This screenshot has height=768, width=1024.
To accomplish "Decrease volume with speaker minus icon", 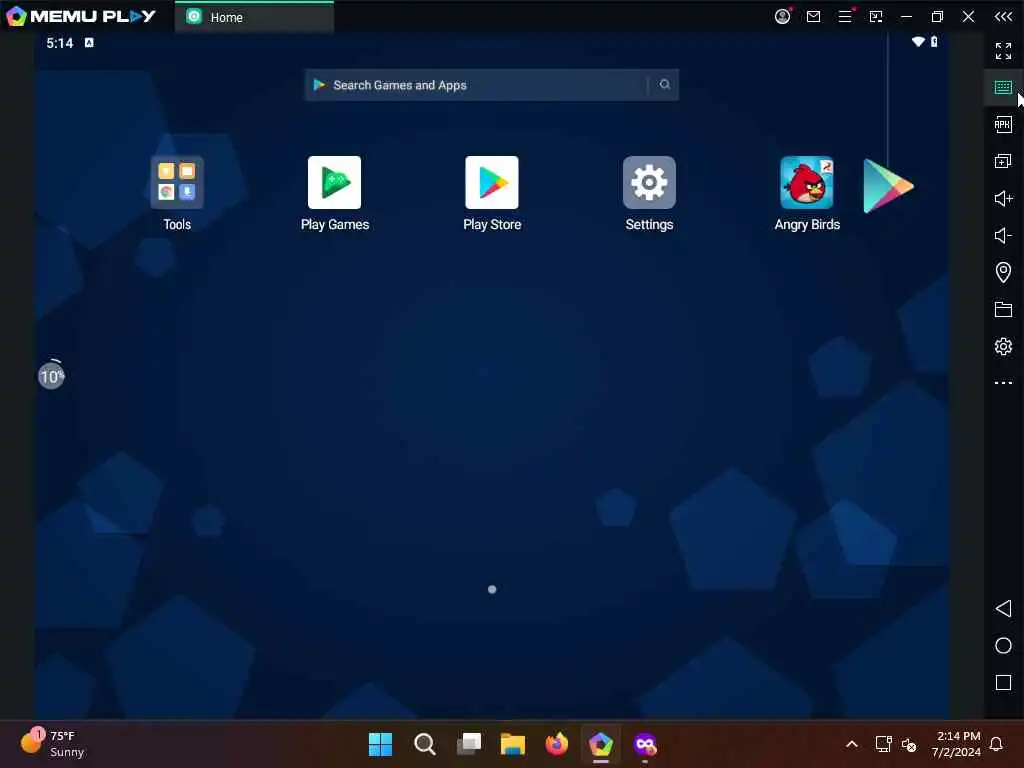I will click(x=1003, y=235).
